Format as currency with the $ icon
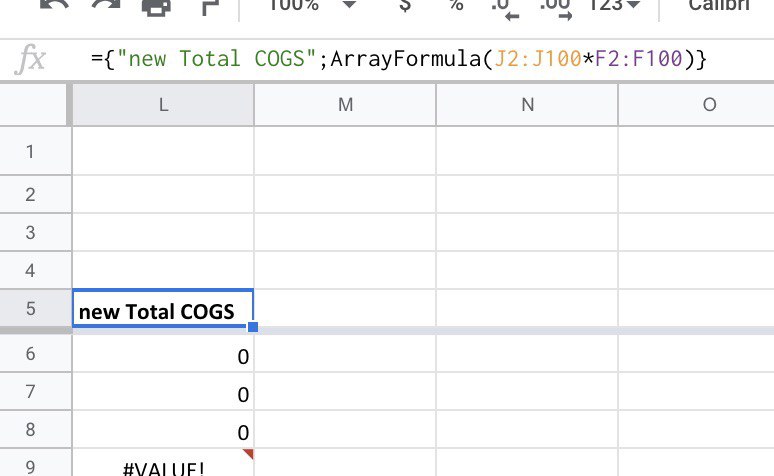The width and height of the screenshot is (774, 476). point(404,6)
